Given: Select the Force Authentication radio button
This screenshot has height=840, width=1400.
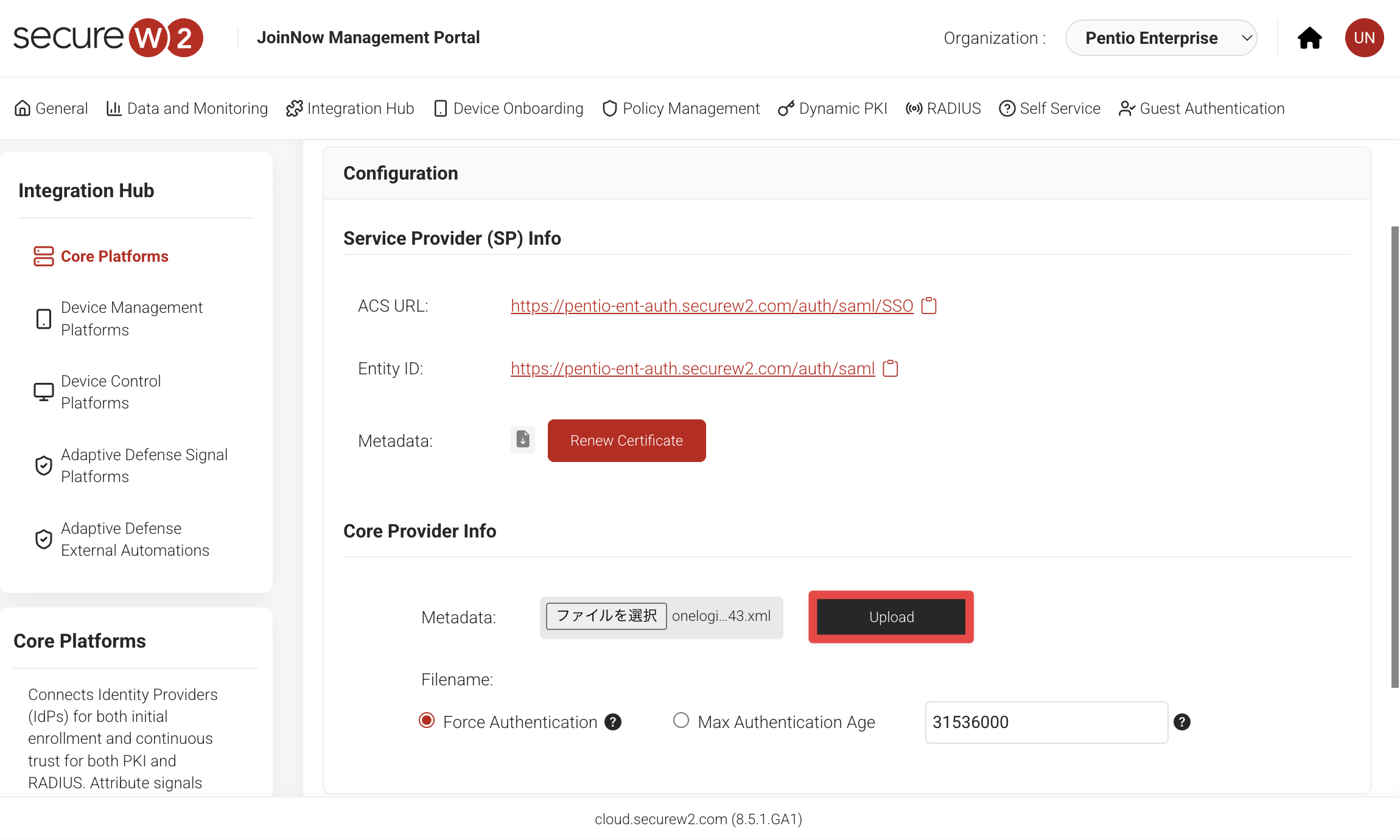Looking at the screenshot, I should (x=427, y=721).
